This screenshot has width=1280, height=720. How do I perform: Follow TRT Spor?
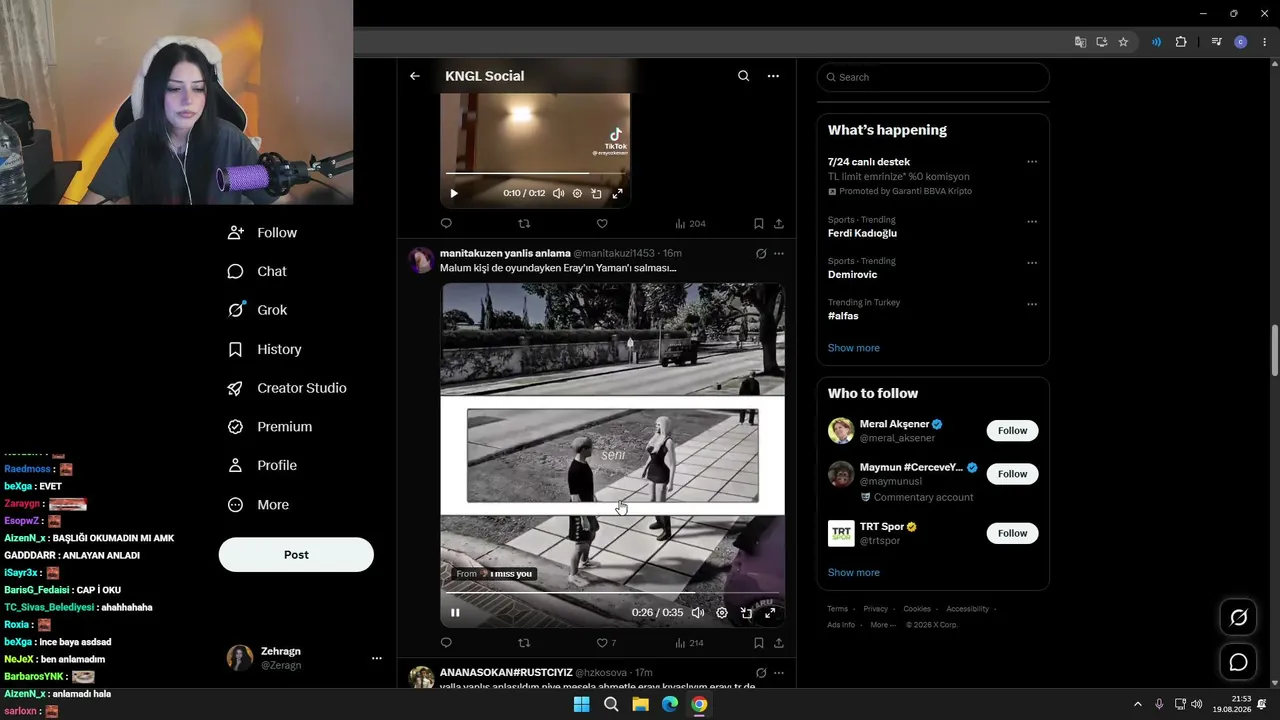(1012, 533)
